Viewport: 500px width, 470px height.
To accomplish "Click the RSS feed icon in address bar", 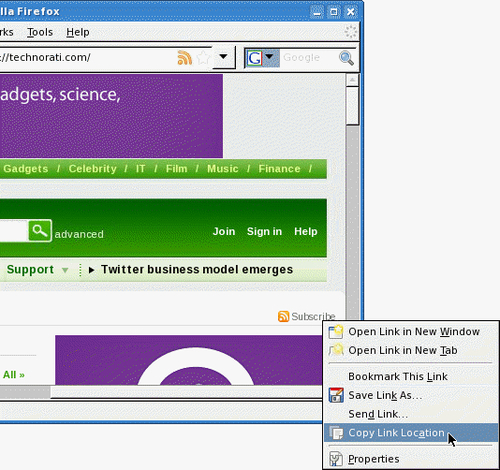I will (185, 58).
